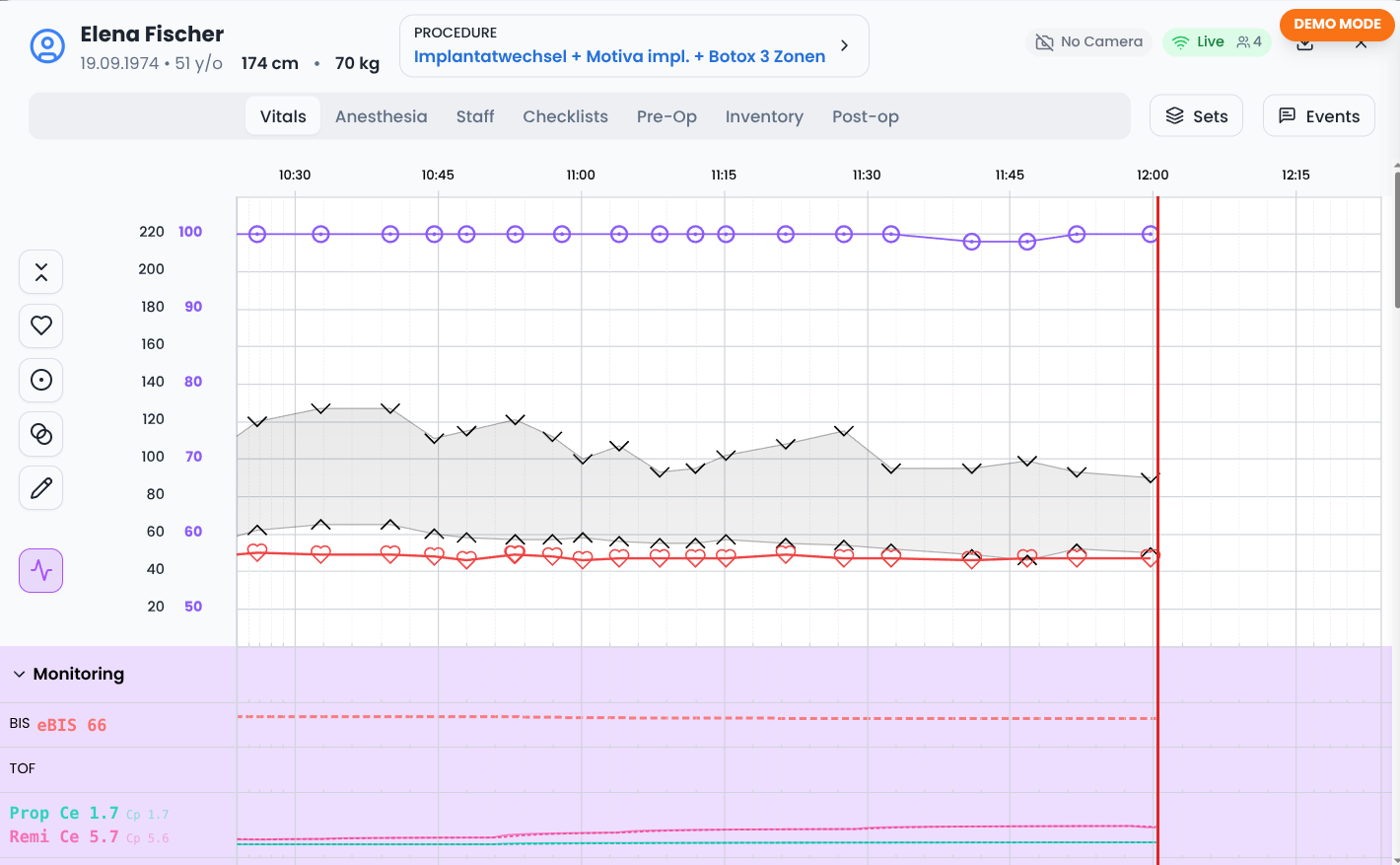Click the purple 50 SpO2 axis label
The width and height of the screenshot is (1400, 865).
(193, 607)
